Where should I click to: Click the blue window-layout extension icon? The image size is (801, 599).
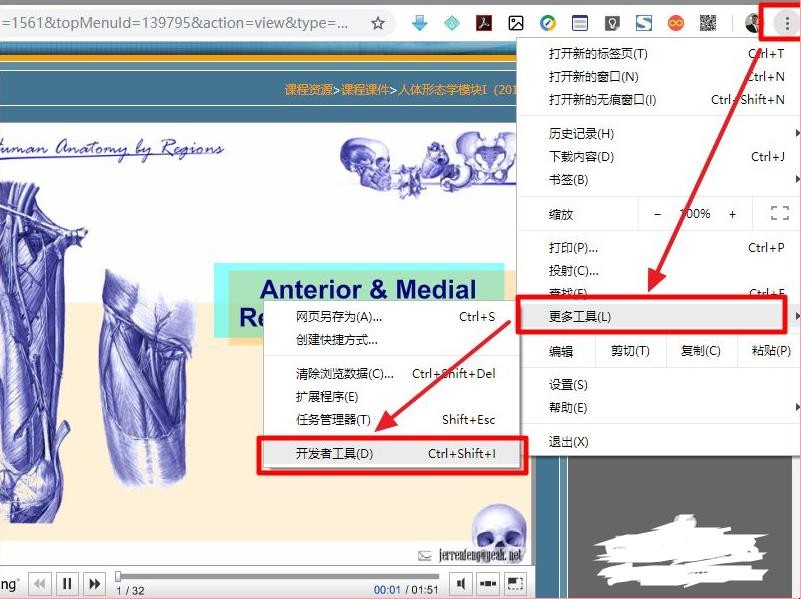tap(580, 23)
